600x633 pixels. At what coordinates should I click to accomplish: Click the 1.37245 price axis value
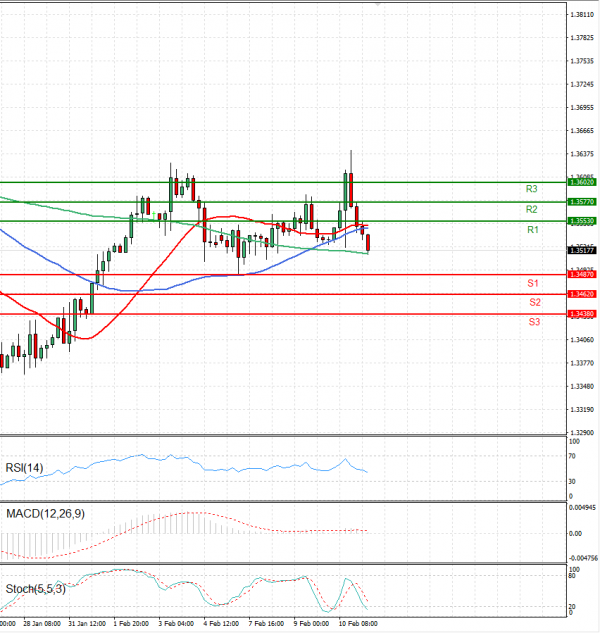point(582,84)
